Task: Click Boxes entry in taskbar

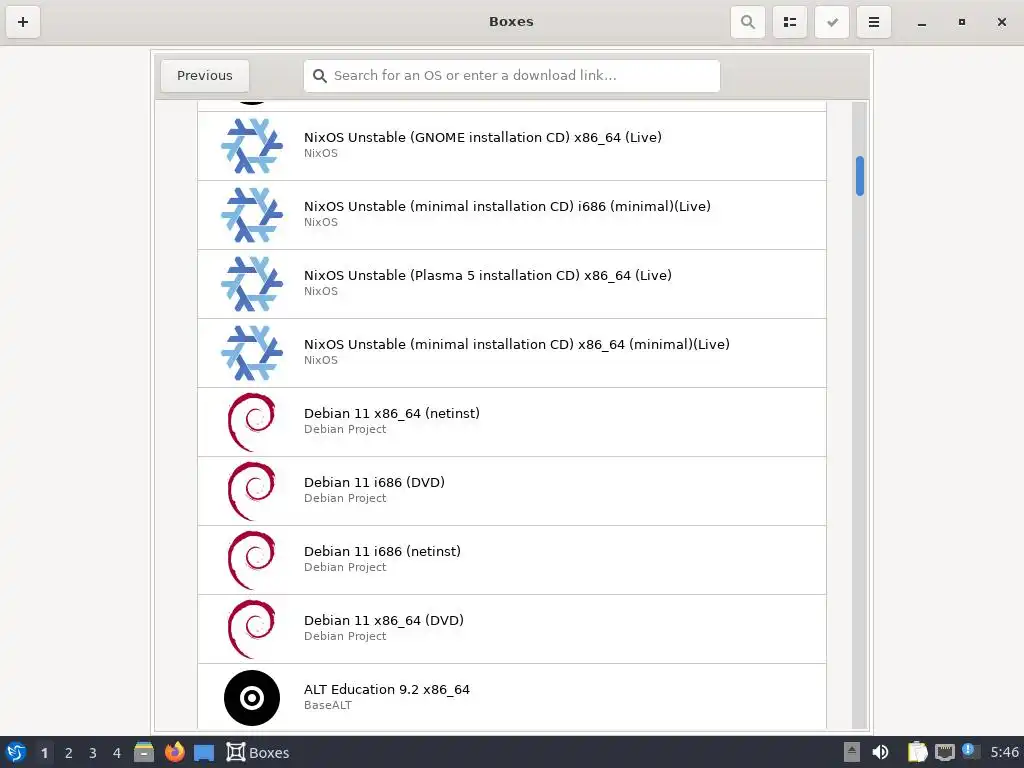Action: (x=258, y=752)
